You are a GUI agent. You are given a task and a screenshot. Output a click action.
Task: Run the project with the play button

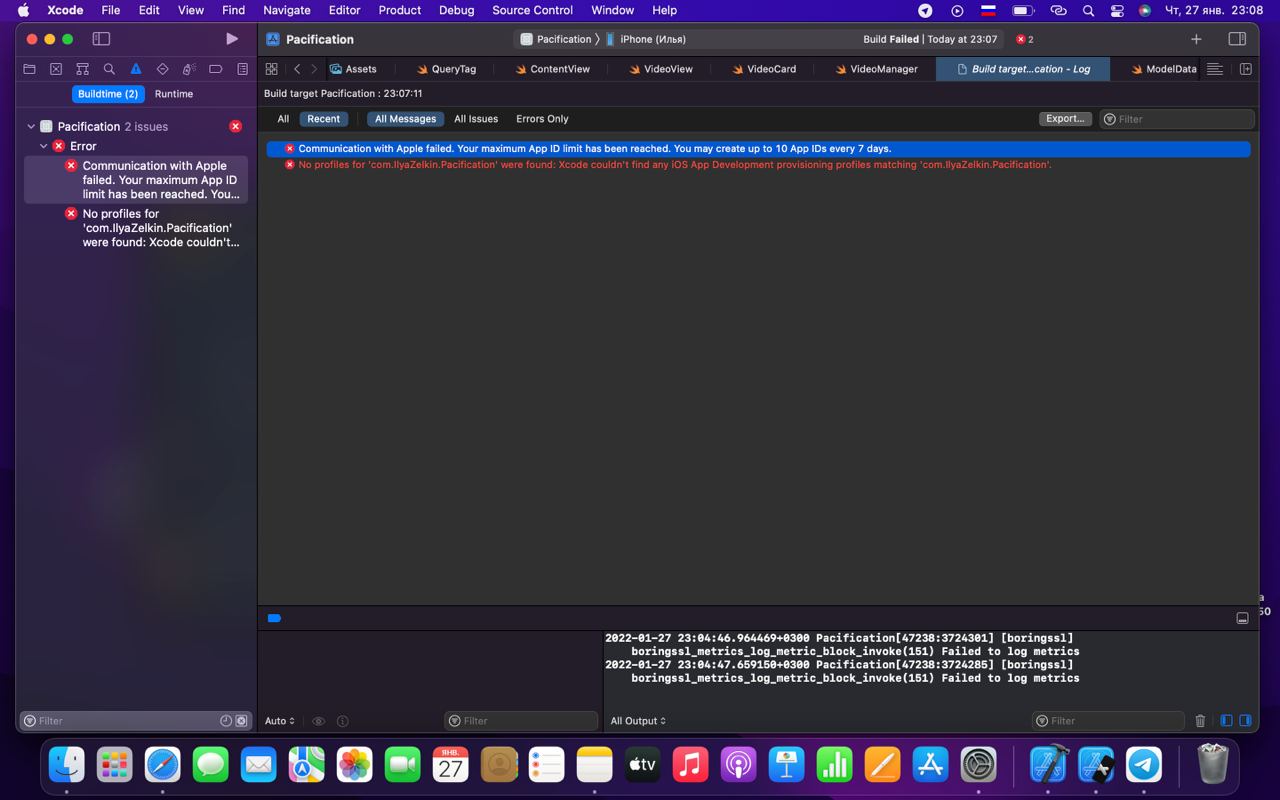point(232,39)
